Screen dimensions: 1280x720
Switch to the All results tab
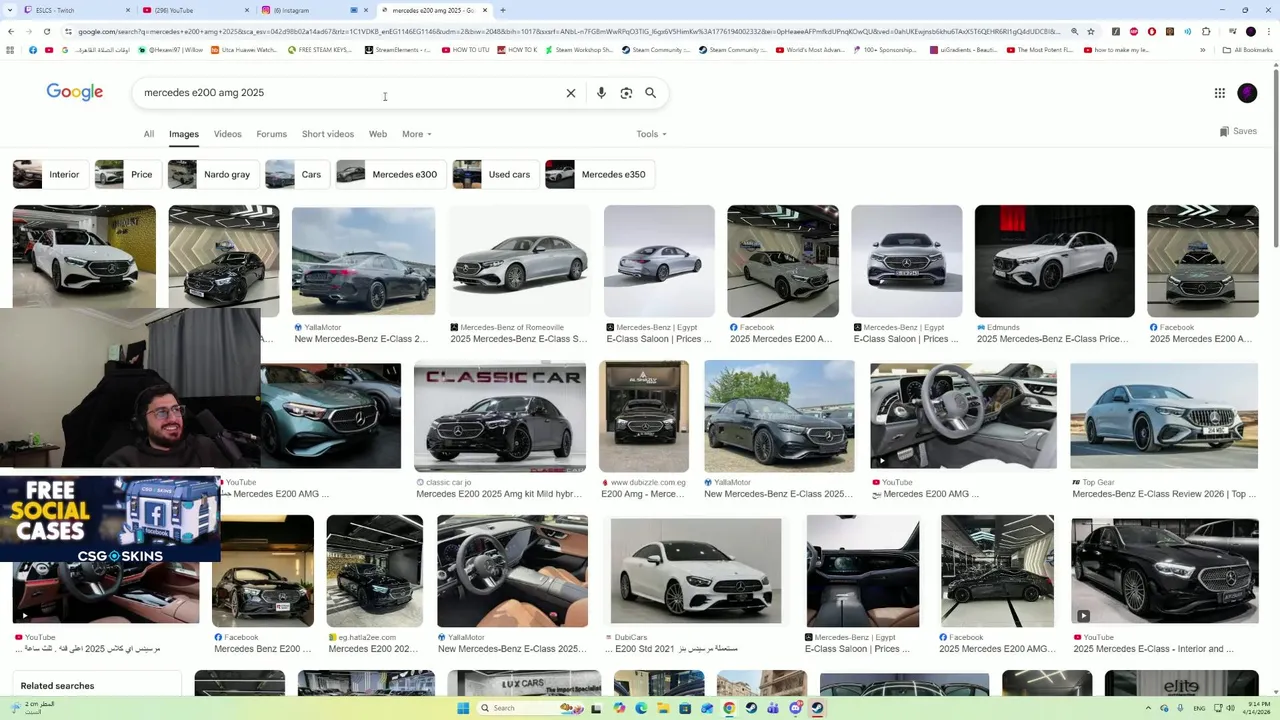pos(148,134)
